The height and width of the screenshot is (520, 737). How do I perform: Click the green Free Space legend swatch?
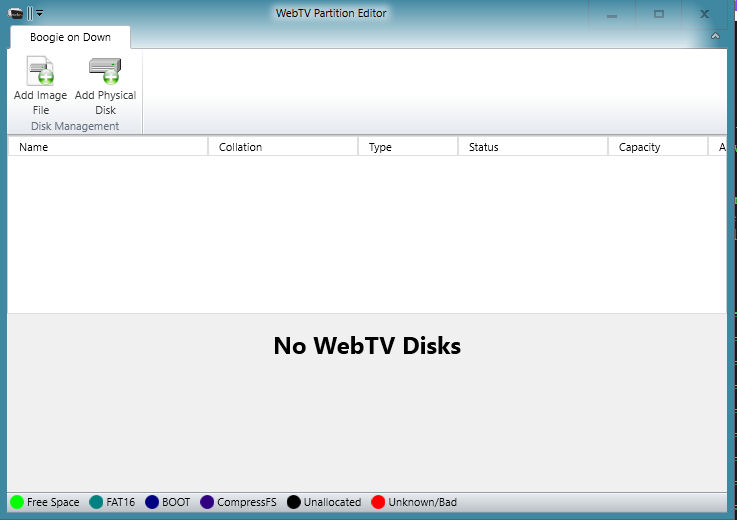[x=17, y=502]
